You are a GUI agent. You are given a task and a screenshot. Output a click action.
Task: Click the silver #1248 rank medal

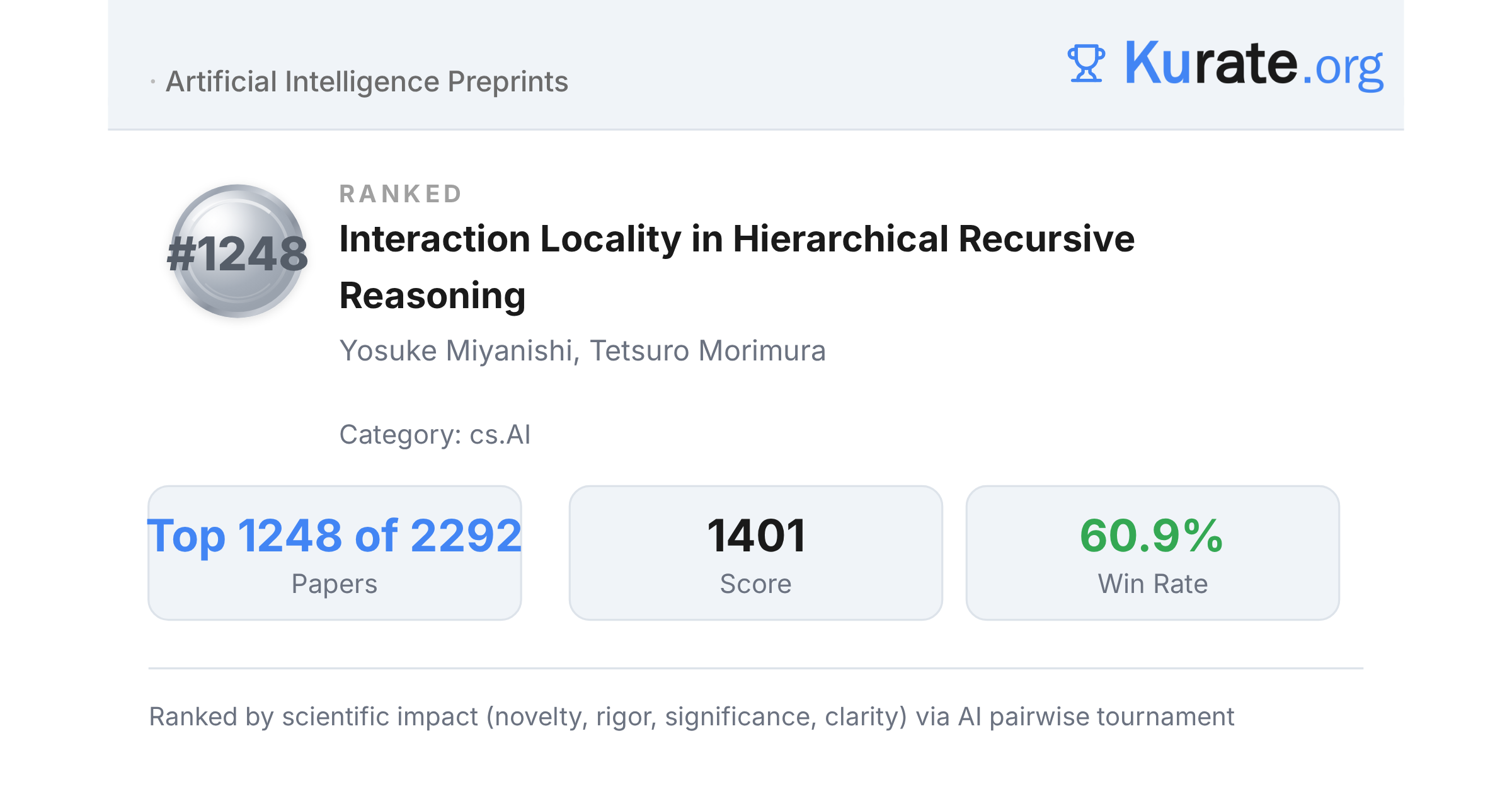(x=238, y=251)
